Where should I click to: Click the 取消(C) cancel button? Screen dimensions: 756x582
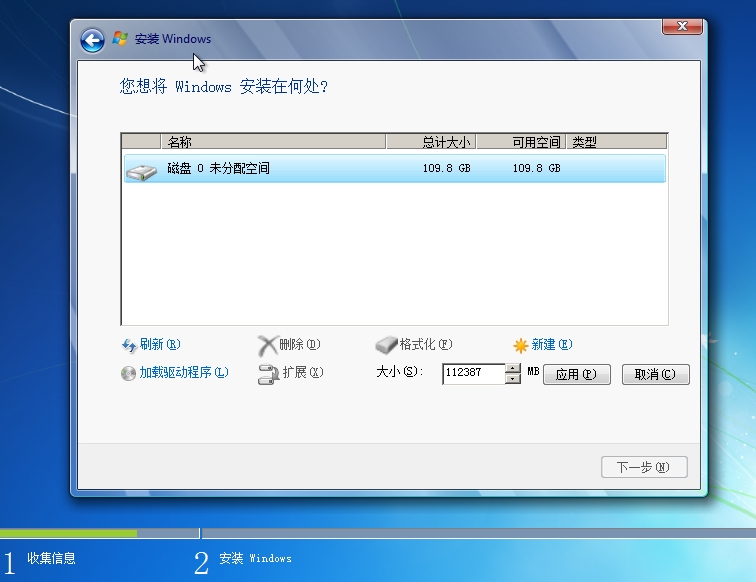pos(656,375)
